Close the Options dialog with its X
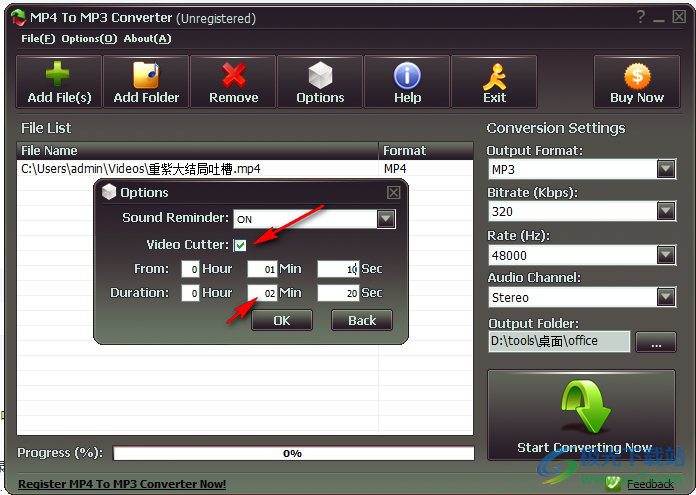The height and width of the screenshot is (495, 696). coord(393,192)
